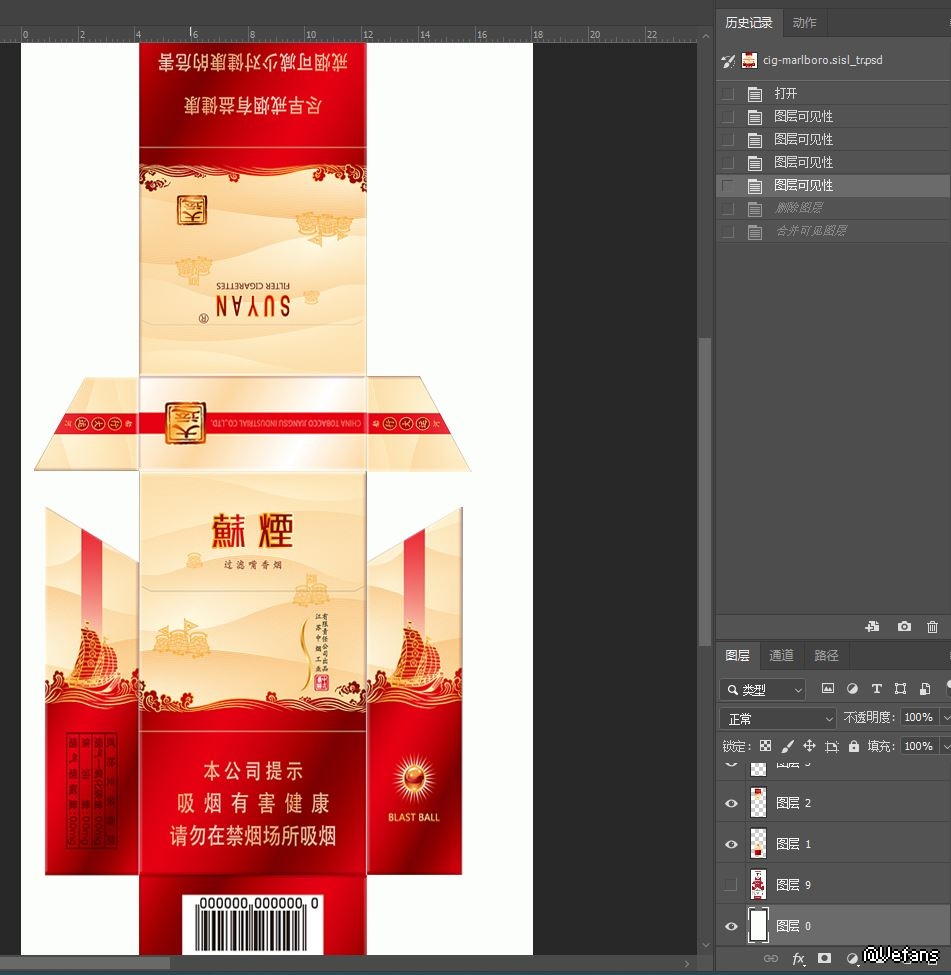The height and width of the screenshot is (975, 951).
Task: Switch to 图层 tab
Action: point(737,655)
